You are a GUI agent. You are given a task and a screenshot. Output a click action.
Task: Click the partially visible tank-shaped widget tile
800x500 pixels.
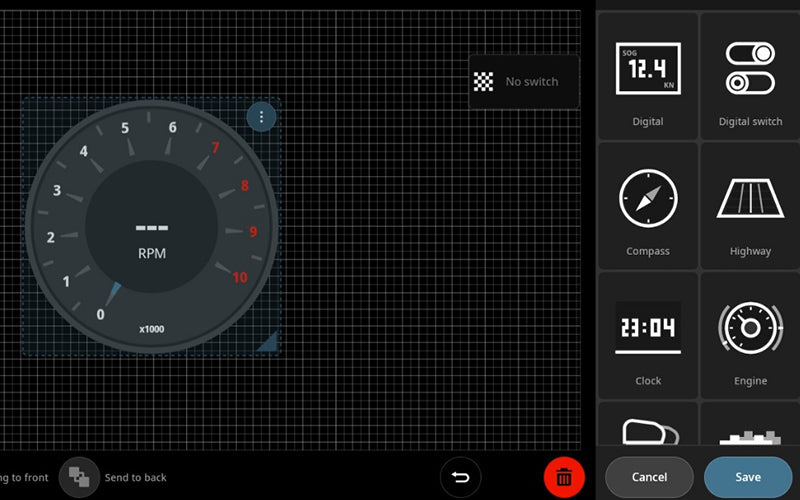point(647,430)
